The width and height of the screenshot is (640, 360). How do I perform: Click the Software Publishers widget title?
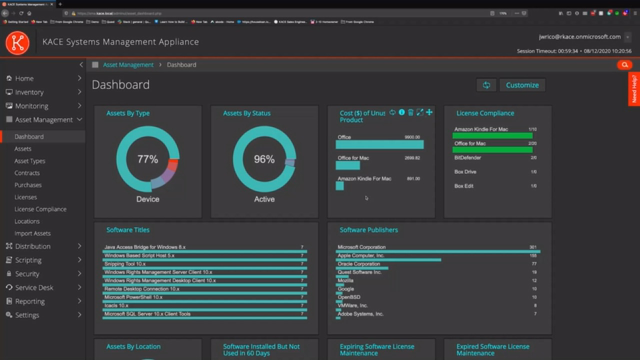(x=369, y=230)
